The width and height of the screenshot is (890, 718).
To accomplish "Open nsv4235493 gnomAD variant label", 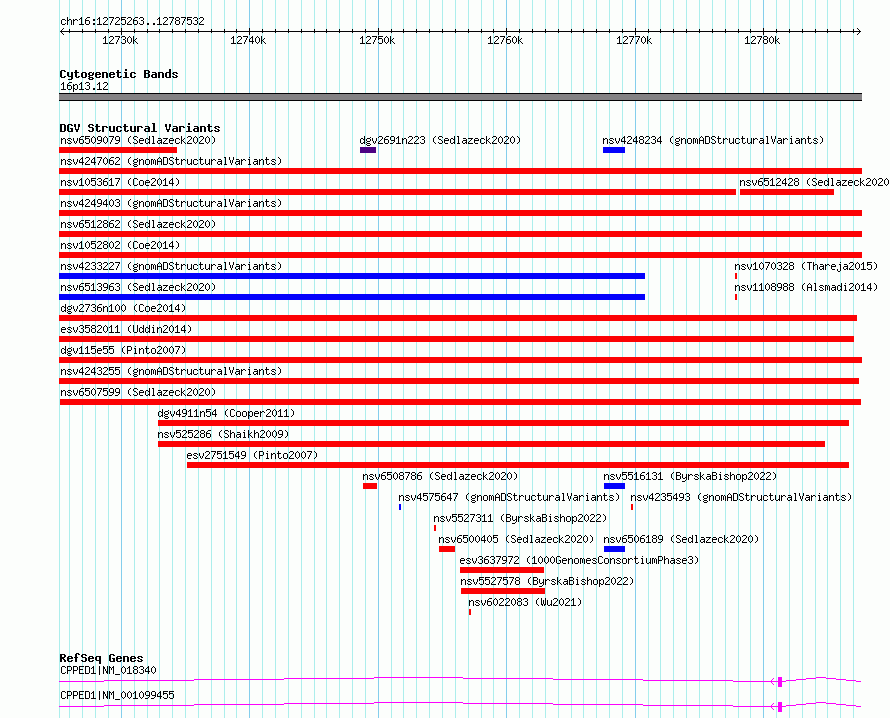I will tap(741, 497).
